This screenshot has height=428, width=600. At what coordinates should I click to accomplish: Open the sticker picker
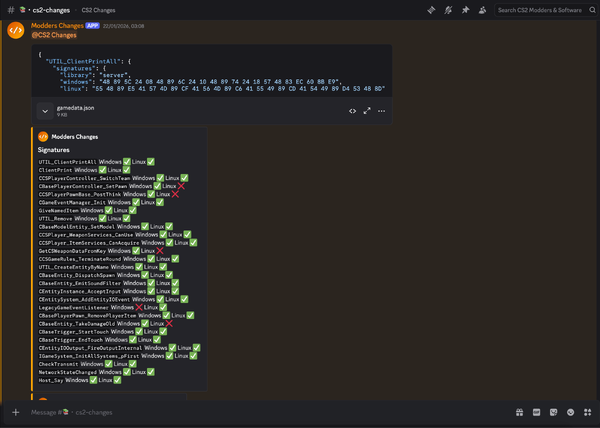[x=553, y=412]
